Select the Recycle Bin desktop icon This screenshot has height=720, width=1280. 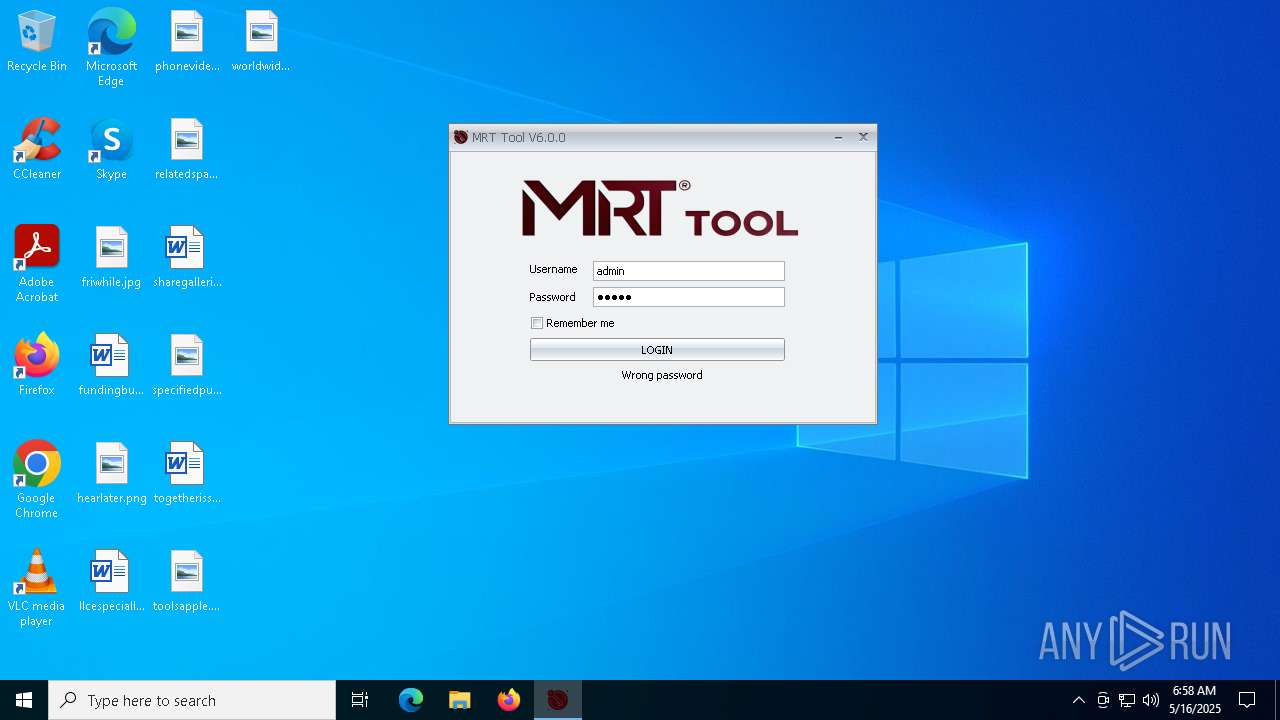(37, 42)
